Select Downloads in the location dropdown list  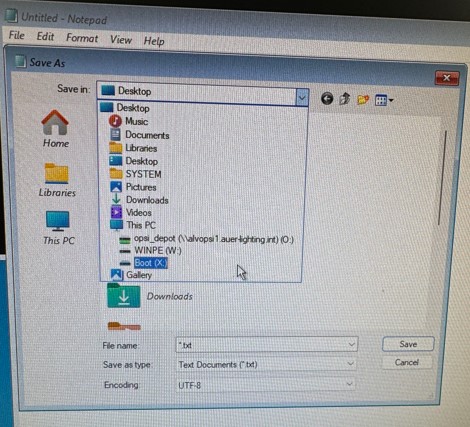tap(203, 200)
